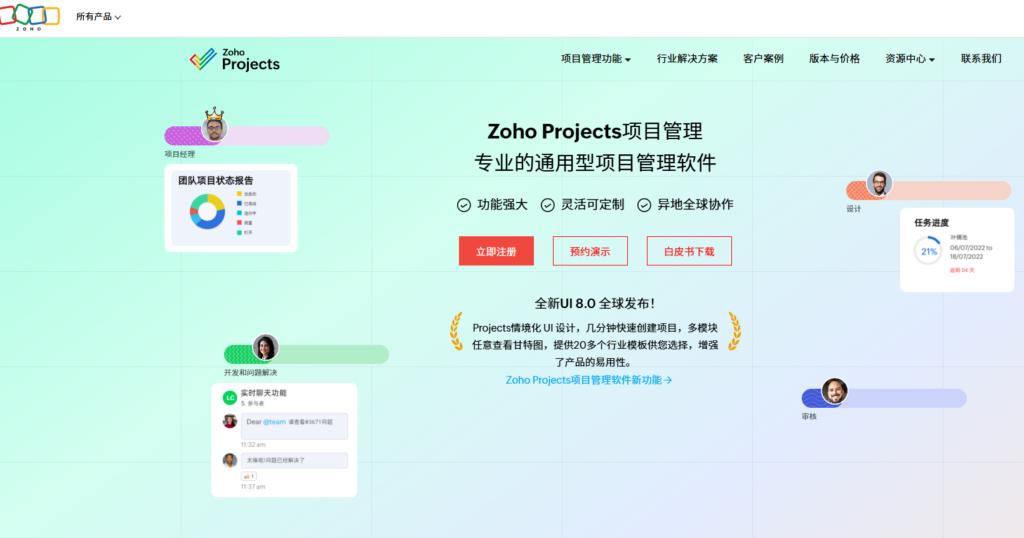Open 客户案例 page
Image resolution: width=1024 pixels, height=538 pixels.
click(763, 59)
